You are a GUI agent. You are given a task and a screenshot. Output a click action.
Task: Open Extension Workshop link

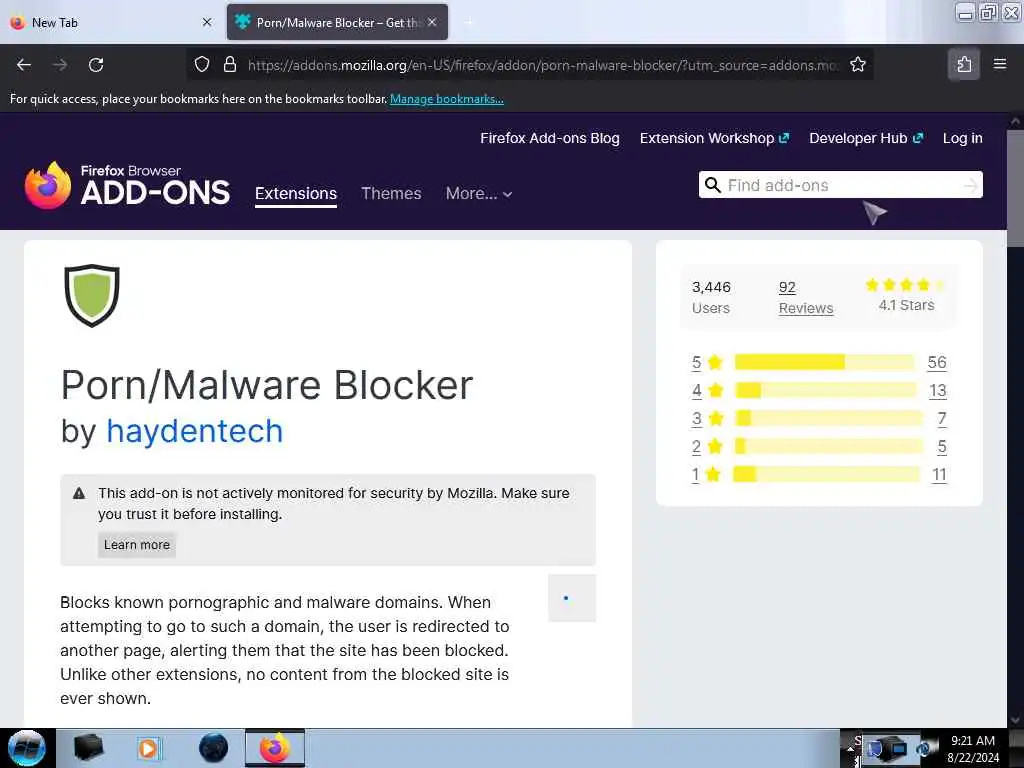pos(714,138)
